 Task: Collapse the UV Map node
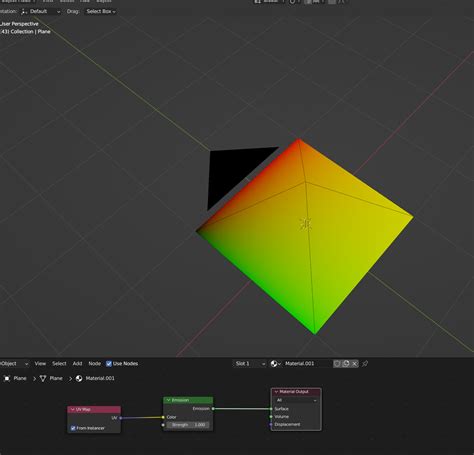(73, 409)
